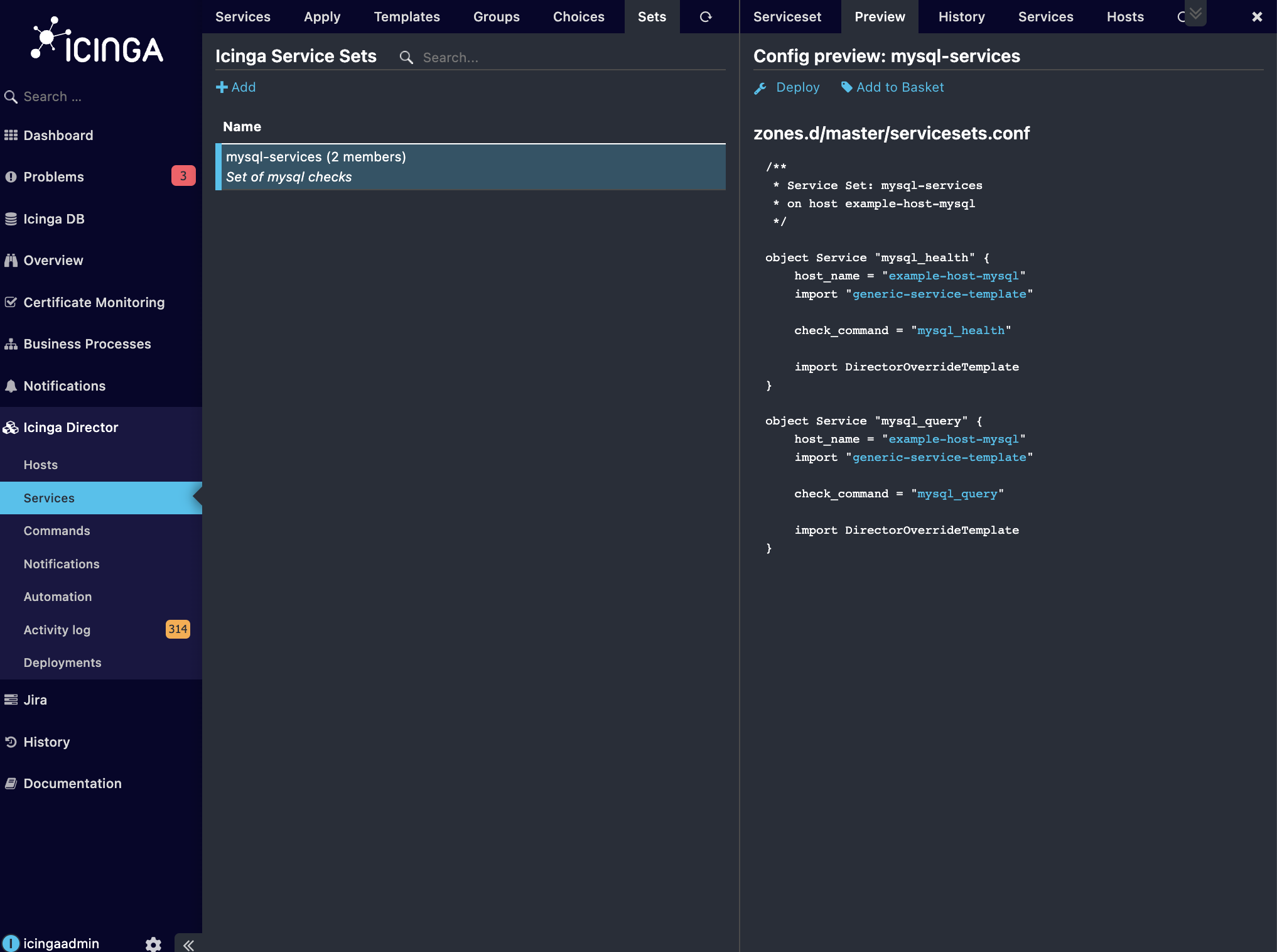Open settings with the gear icon
Viewport: 1277px width, 952px height.
click(x=153, y=944)
